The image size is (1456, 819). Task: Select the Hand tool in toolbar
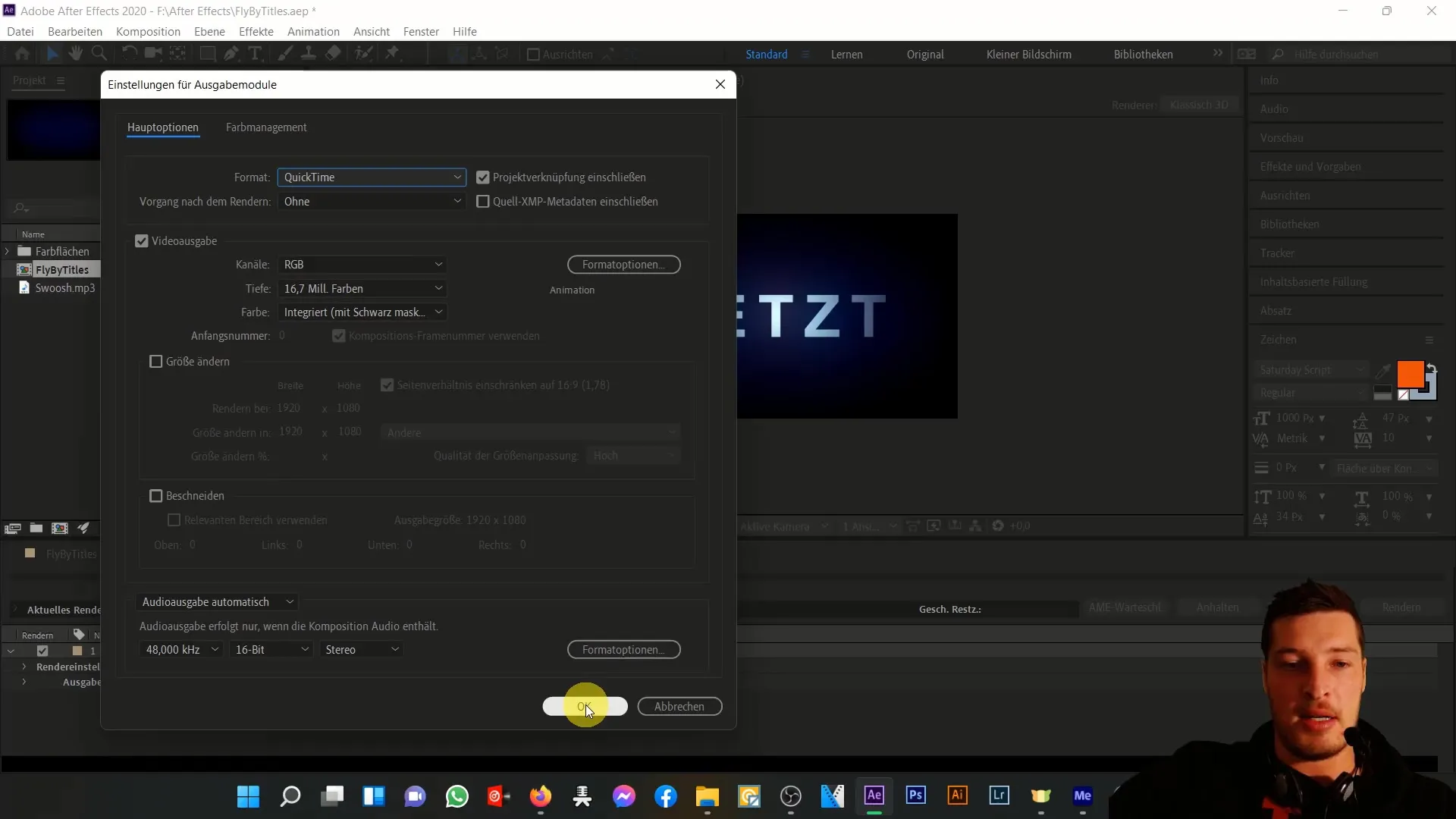(75, 53)
